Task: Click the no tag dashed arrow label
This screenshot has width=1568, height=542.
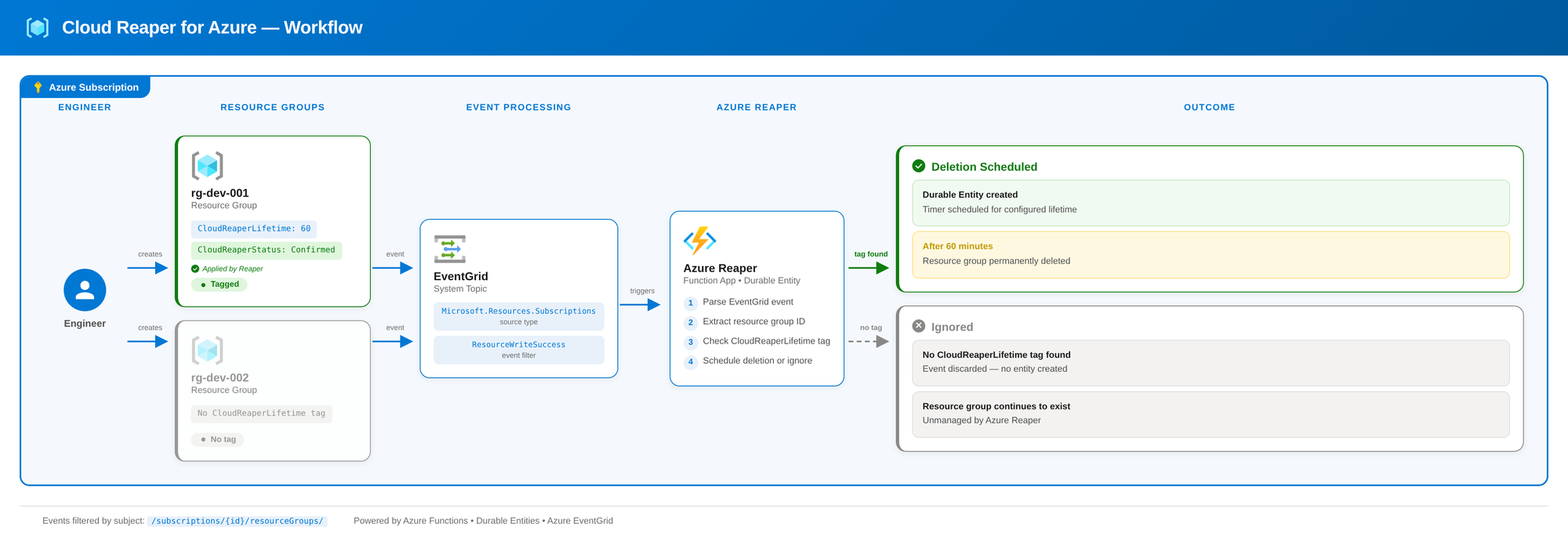Action: tap(871, 328)
